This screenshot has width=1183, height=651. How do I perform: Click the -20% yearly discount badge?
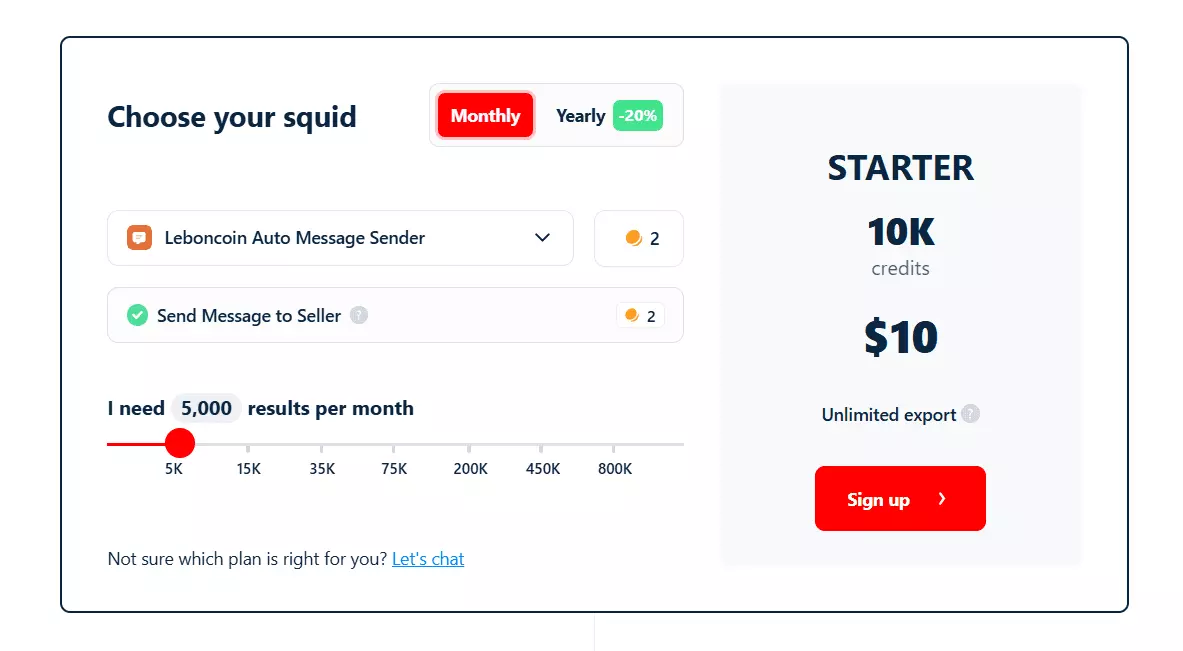point(638,116)
